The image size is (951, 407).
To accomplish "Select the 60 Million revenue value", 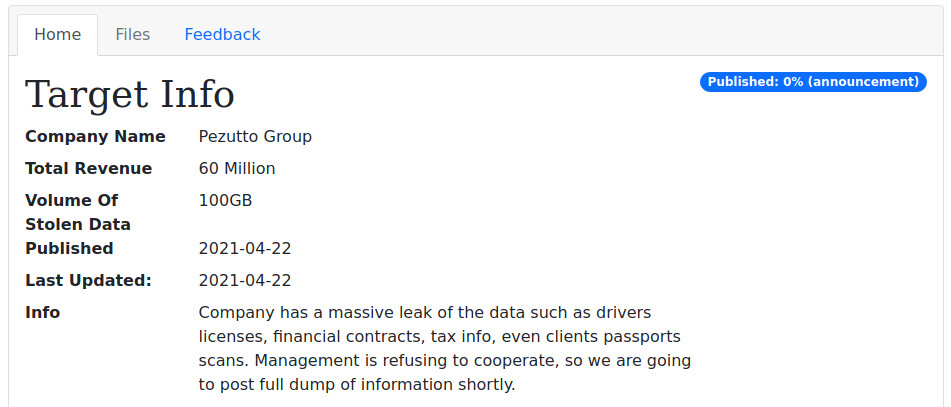I will [x=237, y=168].
